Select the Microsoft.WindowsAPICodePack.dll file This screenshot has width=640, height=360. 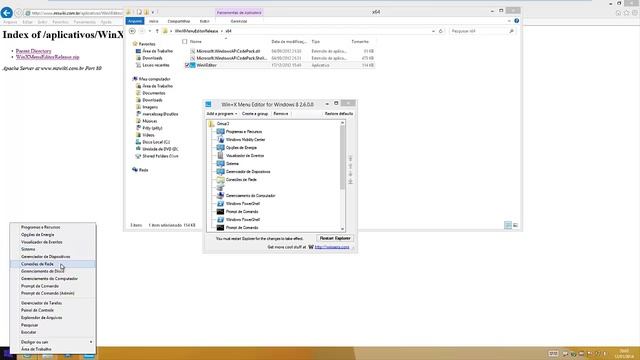pyautogui.click(x=228, y=51)
